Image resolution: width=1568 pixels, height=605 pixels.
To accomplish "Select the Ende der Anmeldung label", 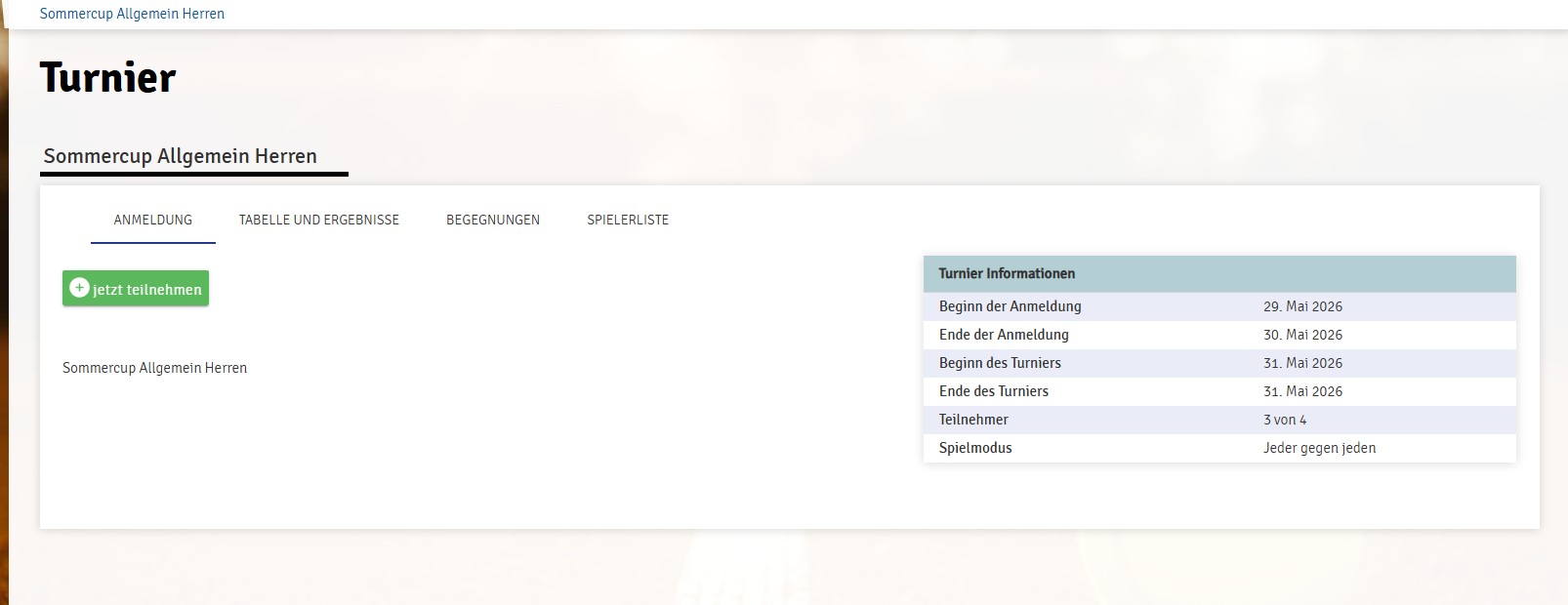I will (x=1004, y=335).
